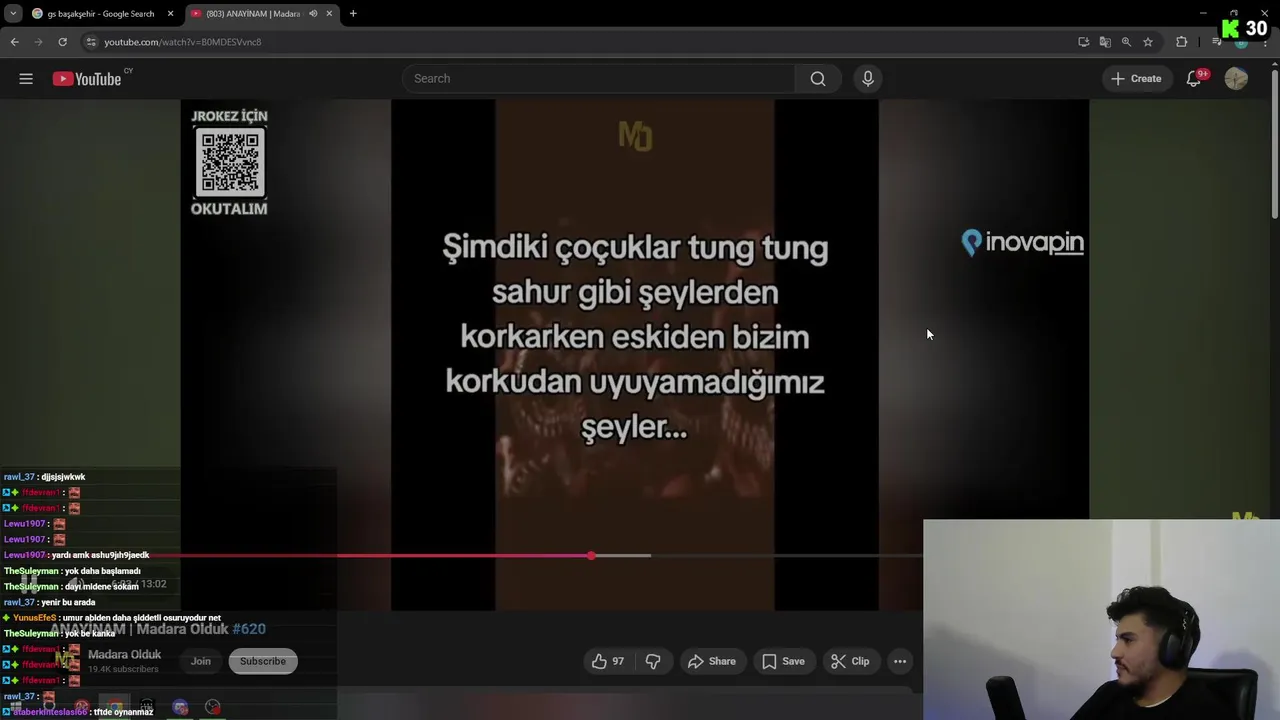Open a new browser tab with plus
This screenshot has width=1280, height=720.
(353, 14)
